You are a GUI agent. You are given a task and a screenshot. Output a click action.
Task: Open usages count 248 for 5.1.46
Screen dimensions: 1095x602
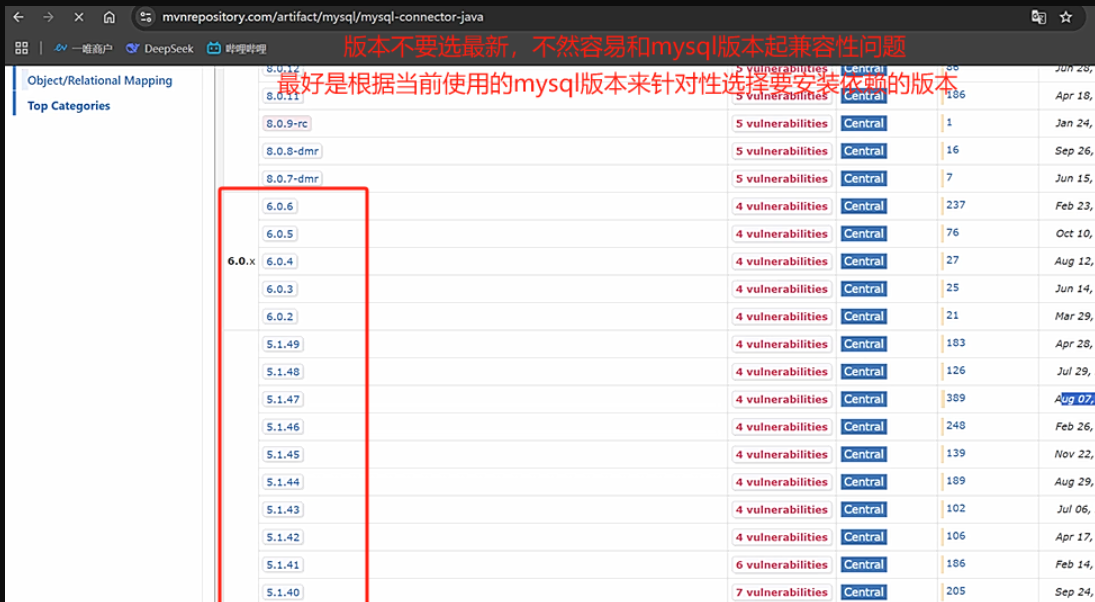[956, 425]
